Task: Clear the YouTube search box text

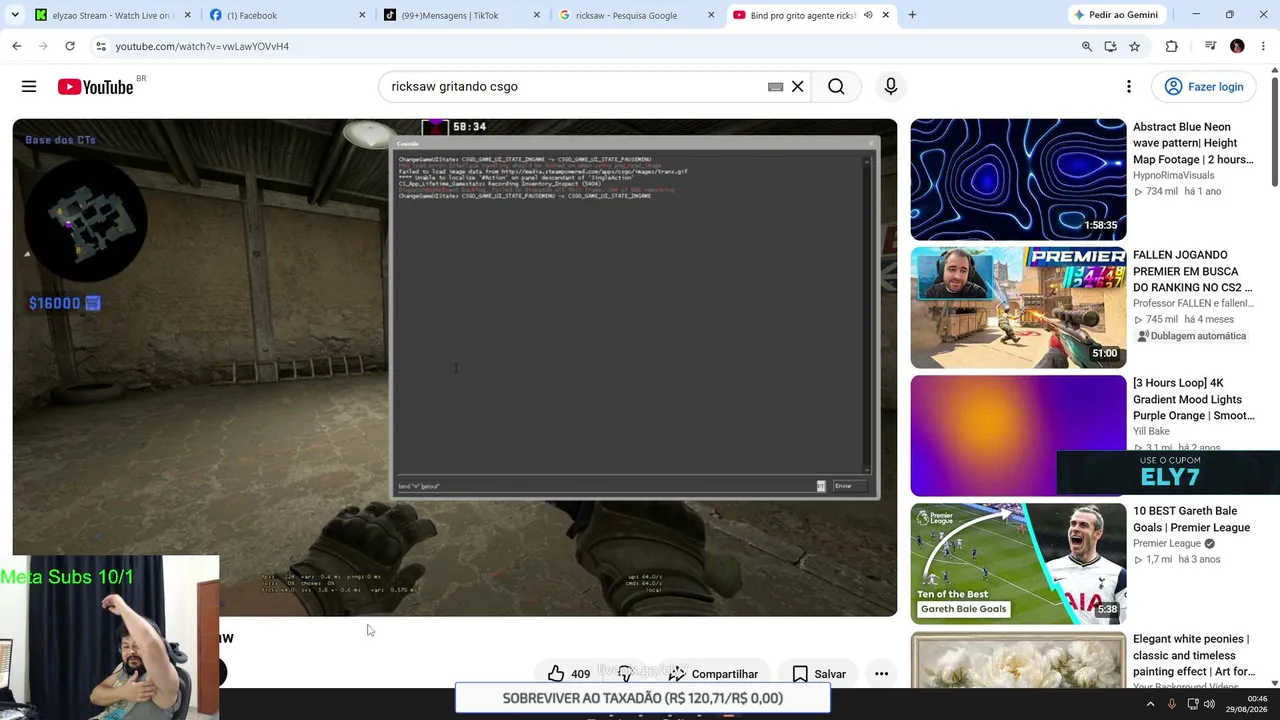Action: [x=798, y=87]
